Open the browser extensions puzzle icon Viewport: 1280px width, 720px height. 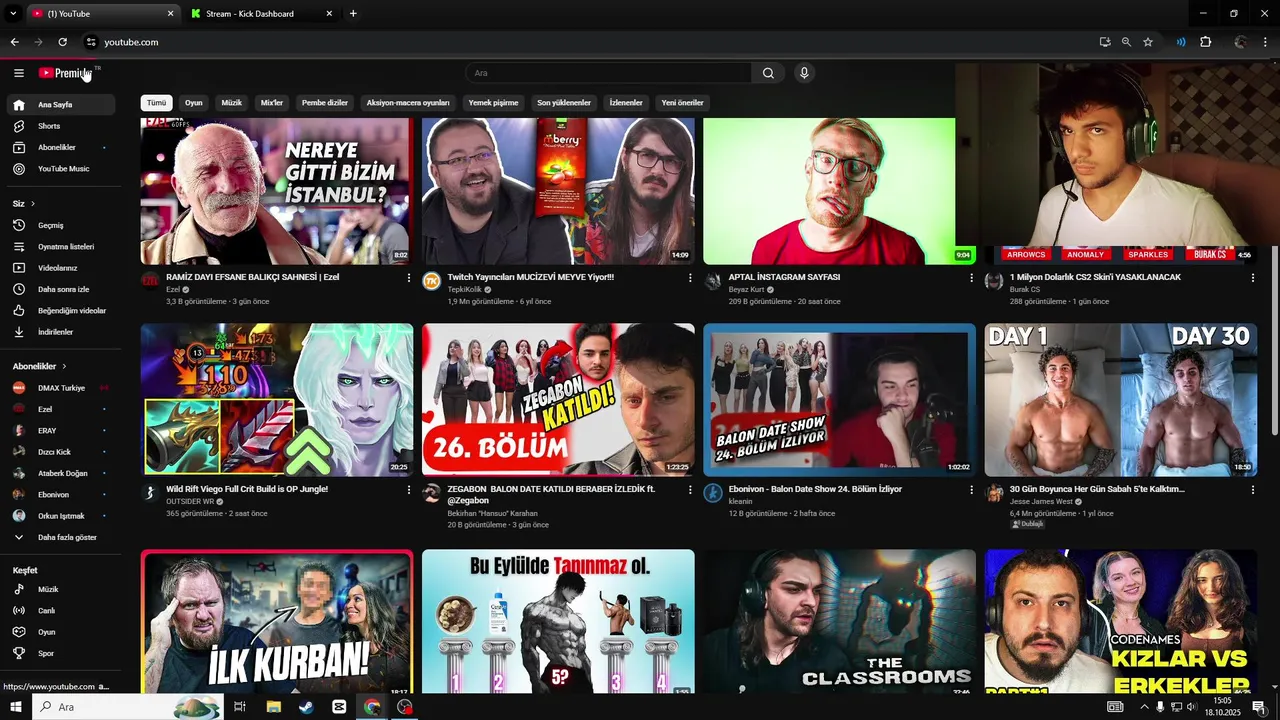tap(1205, 42)
